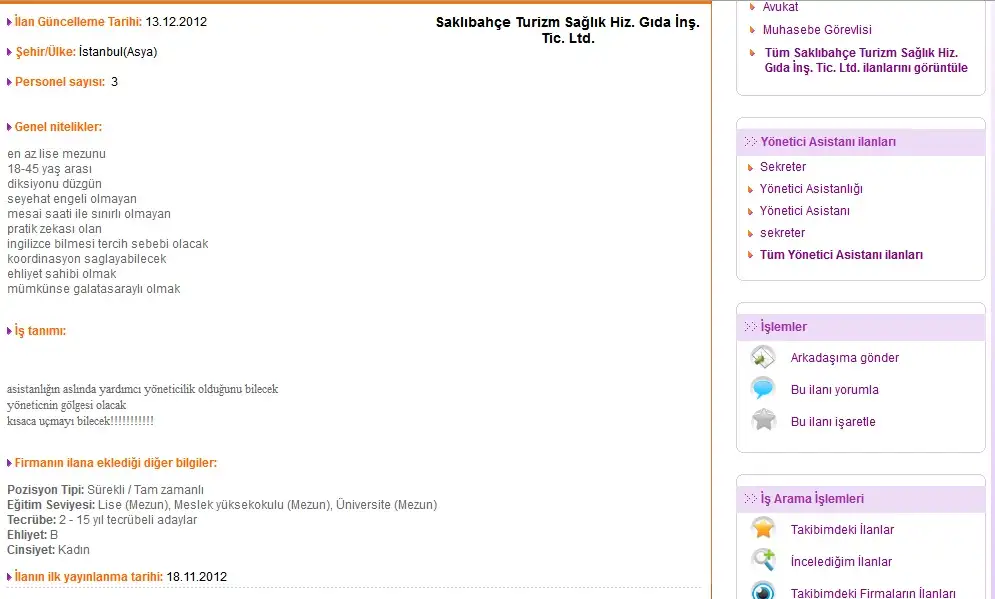The width and height of the screenshot is (995, 599).
Task: Open Takibimdeki İlanlar link
Action: [842, 529]
